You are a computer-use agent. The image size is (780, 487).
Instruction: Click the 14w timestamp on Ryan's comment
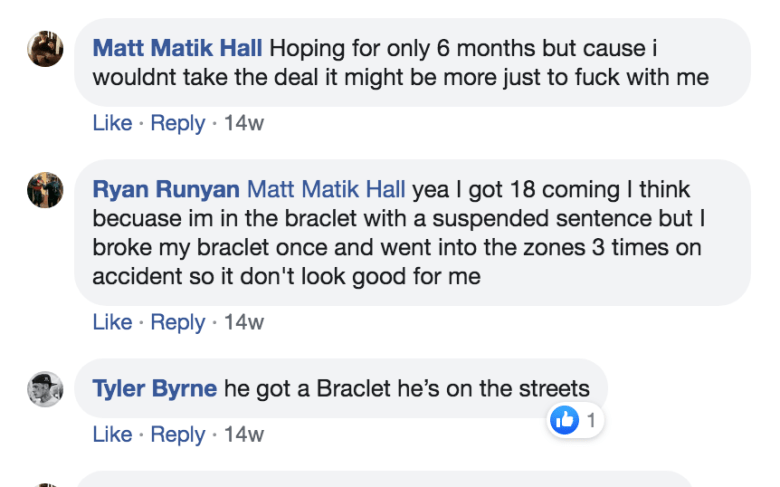point(244,322)
